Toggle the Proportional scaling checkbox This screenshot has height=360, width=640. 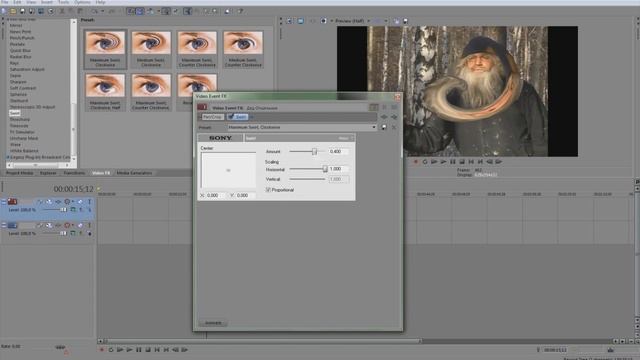pos(268,190)
